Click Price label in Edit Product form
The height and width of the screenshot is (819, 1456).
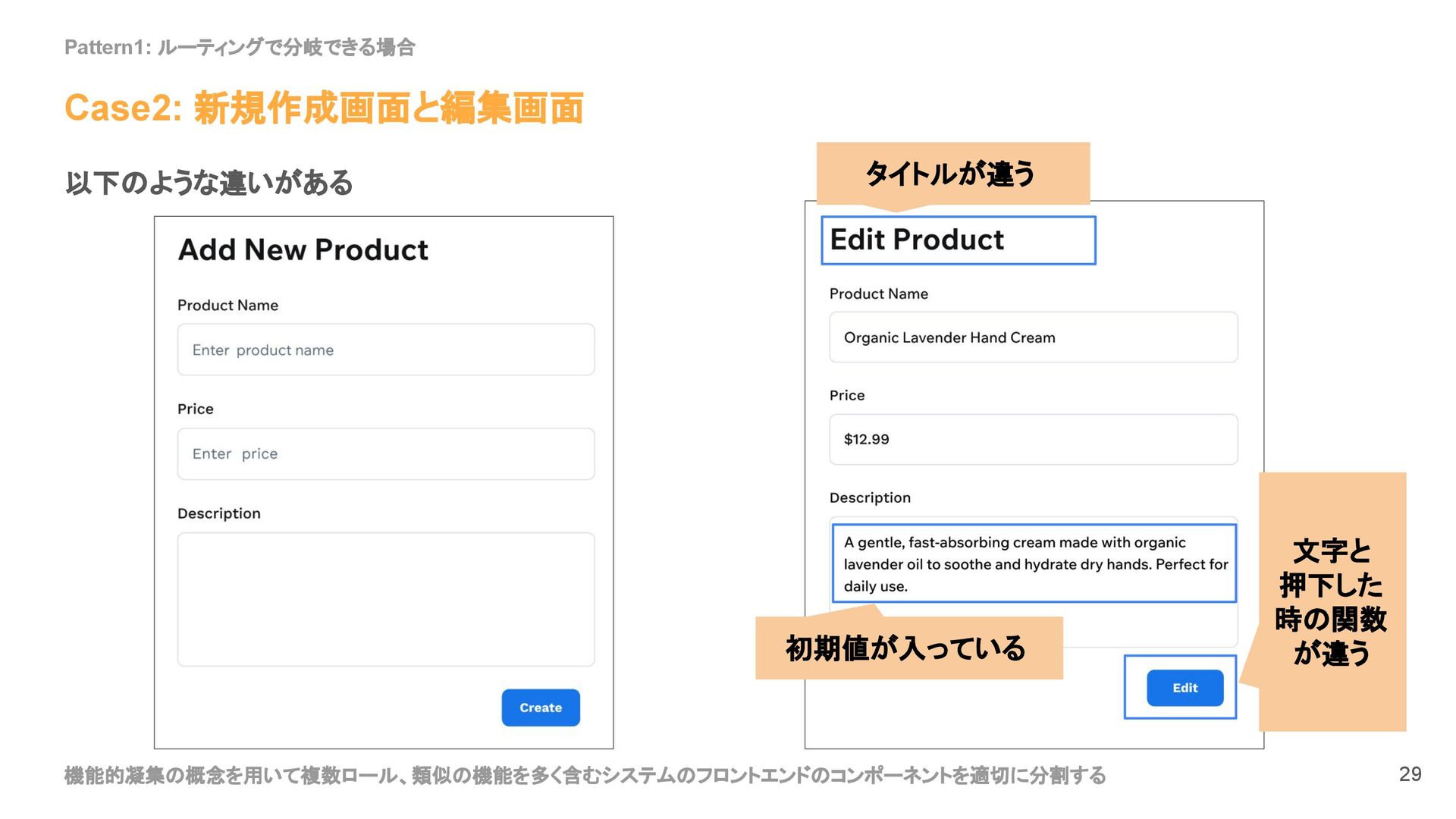click(x=846, y=395)
